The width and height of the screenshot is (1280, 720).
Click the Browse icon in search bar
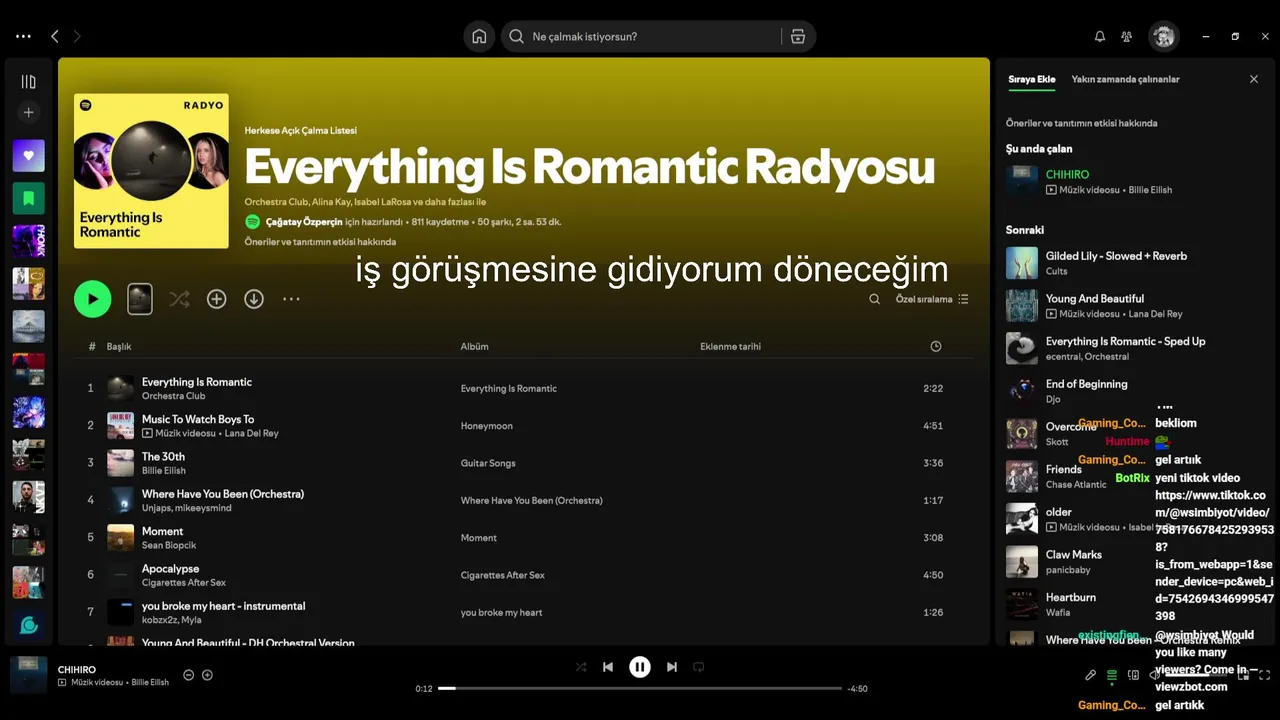pos(797,36)
